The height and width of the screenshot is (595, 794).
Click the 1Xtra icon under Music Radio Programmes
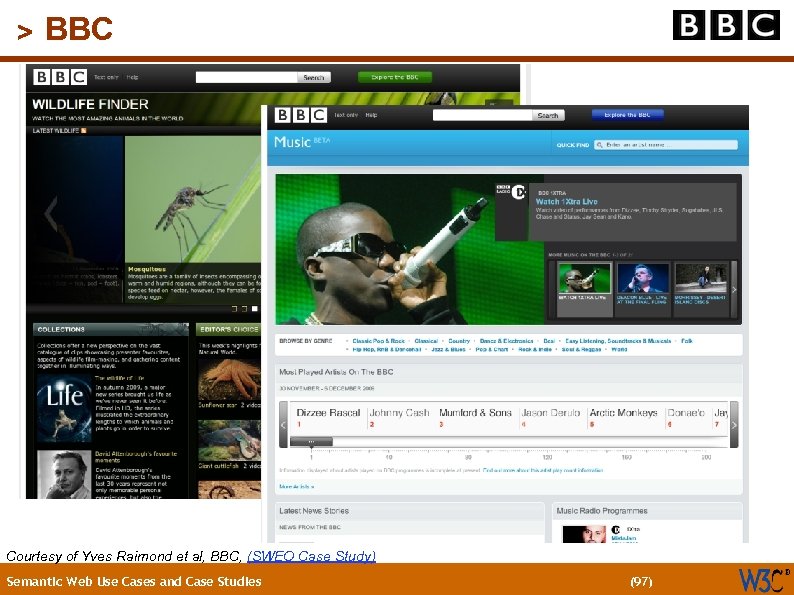tap(616, 530)
